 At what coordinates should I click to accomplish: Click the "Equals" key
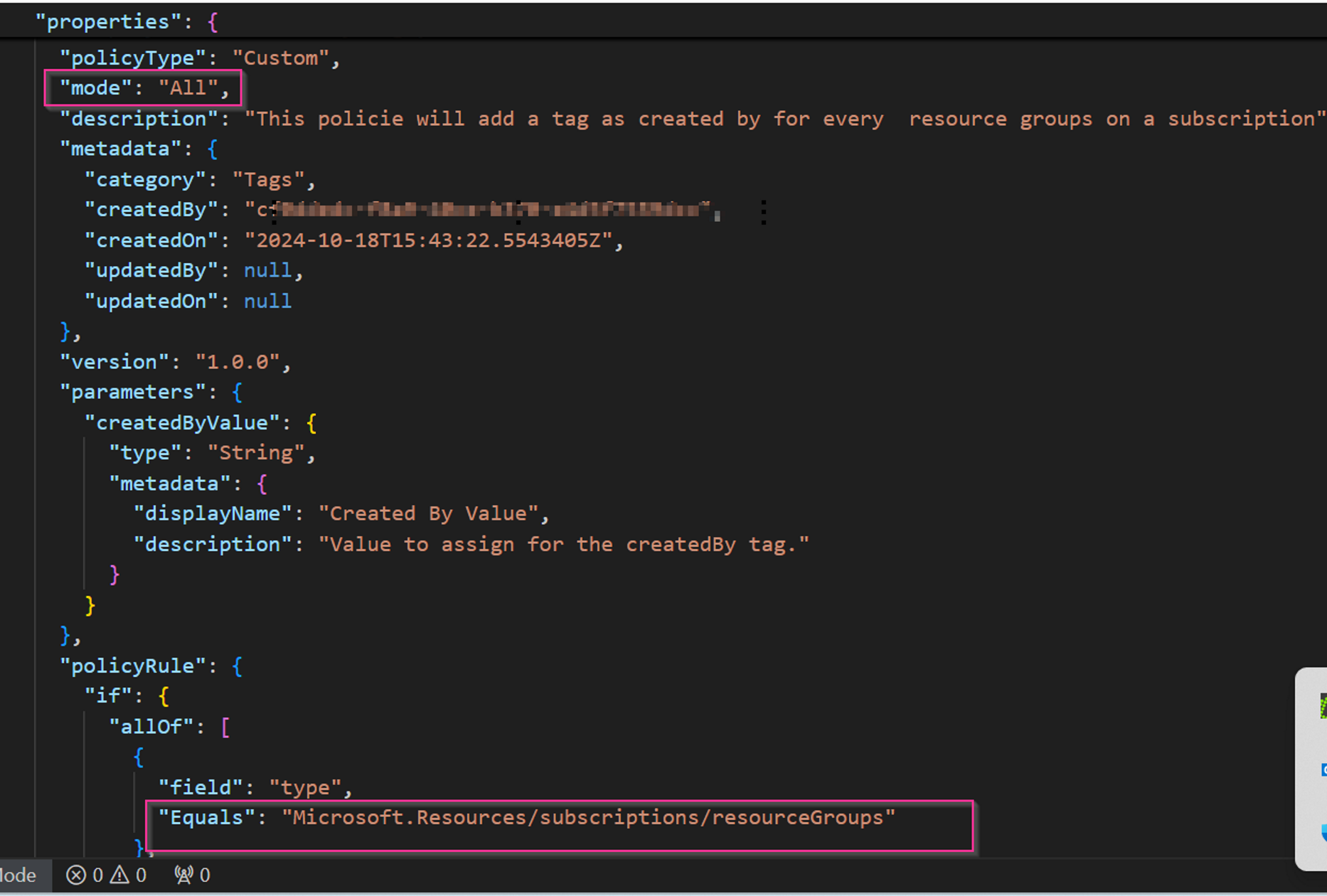tap(207, 817)
